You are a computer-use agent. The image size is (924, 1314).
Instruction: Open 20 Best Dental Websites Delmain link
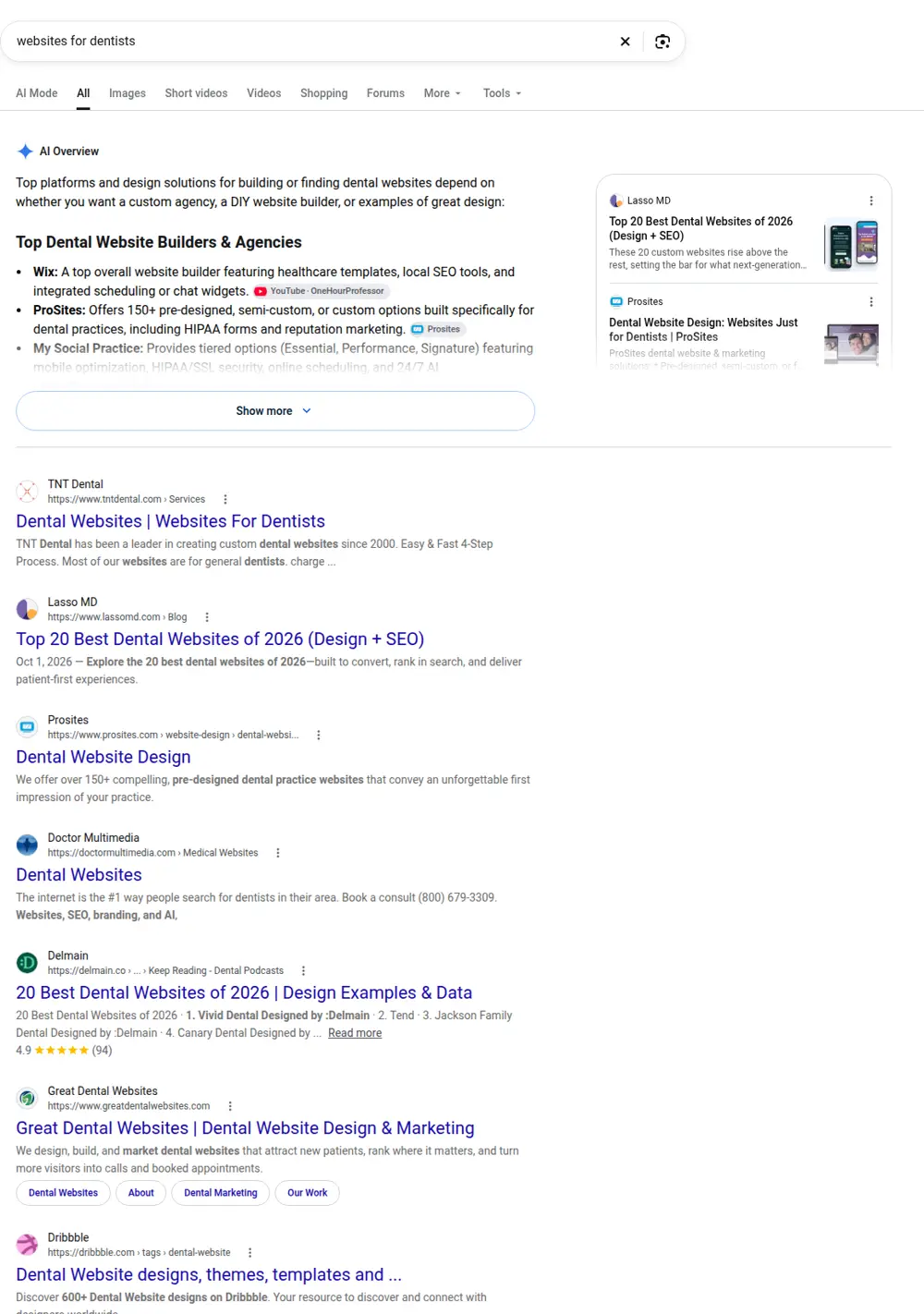pos(244,993)
